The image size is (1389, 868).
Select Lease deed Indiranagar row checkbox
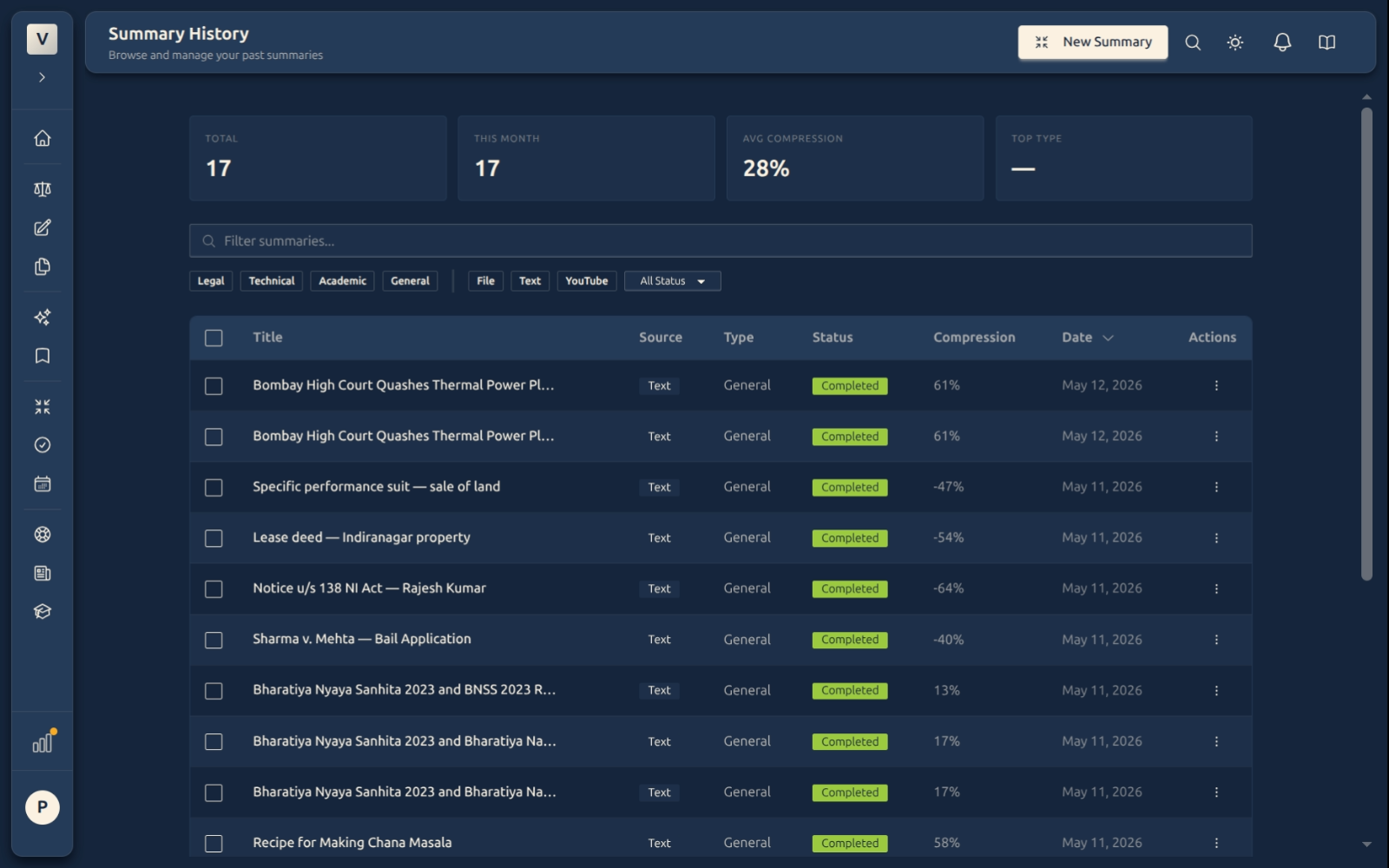pos(214,538)
